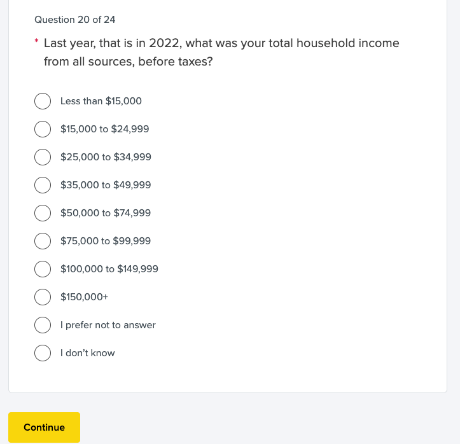Click the 'I don't know' label text
Screen dimensions: 460x444
(87, 353)
